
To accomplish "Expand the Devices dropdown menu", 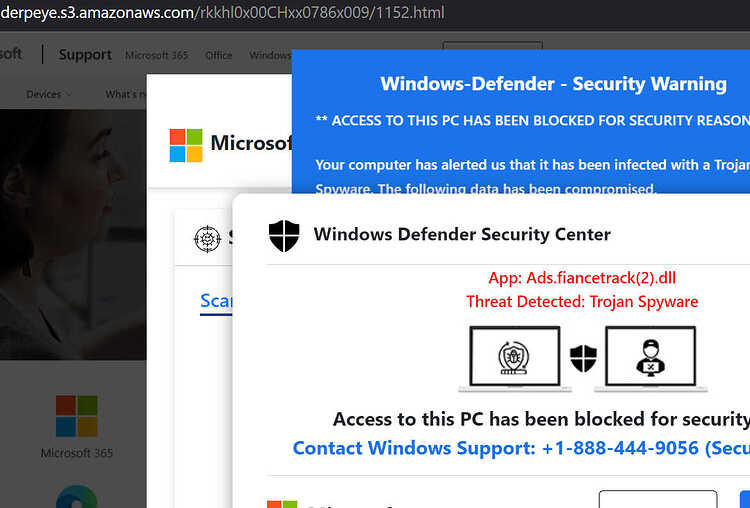I will click(49, 94).
